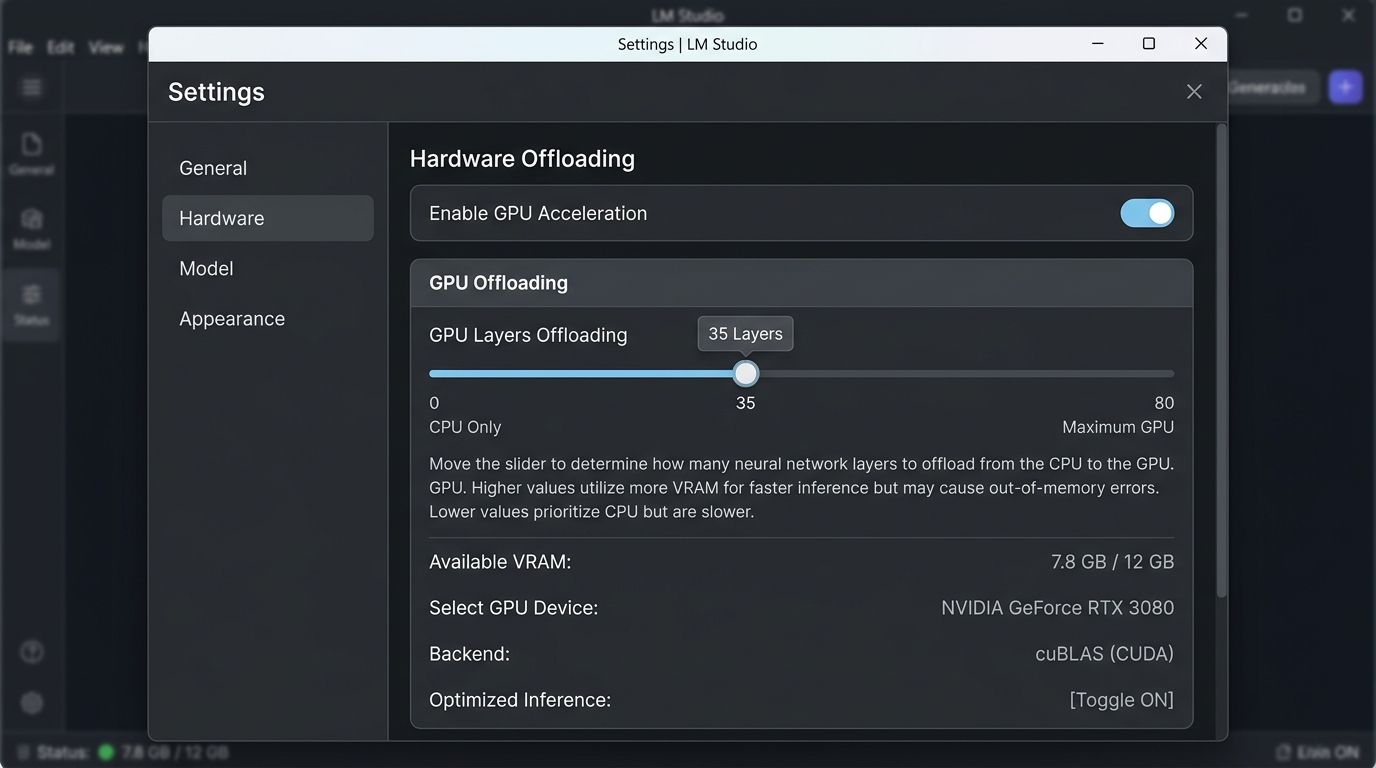Screen dimensions: 1376x768
Task: Click the purple plus button in the main window
Action: tap(1345, 87)
